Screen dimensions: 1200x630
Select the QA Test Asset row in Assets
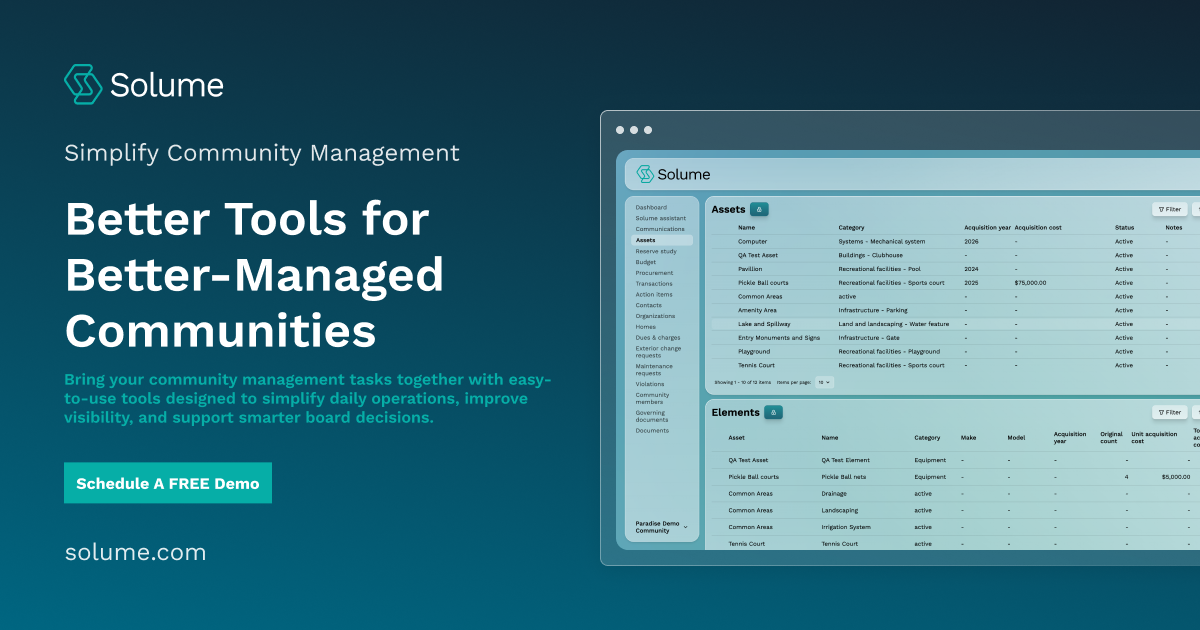(955, 255)
